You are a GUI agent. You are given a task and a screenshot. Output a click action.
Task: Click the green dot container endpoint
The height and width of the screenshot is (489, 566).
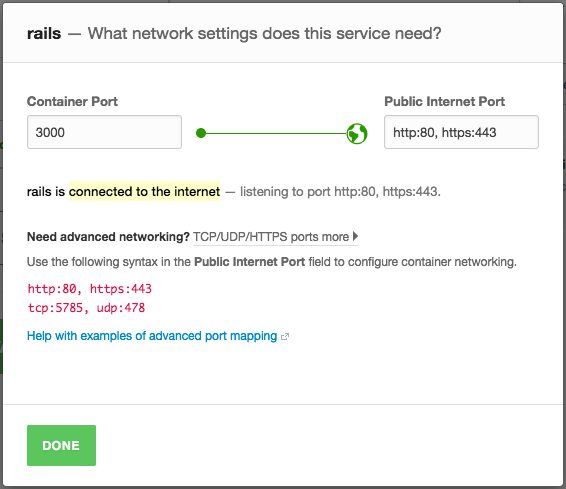point(201,133)
